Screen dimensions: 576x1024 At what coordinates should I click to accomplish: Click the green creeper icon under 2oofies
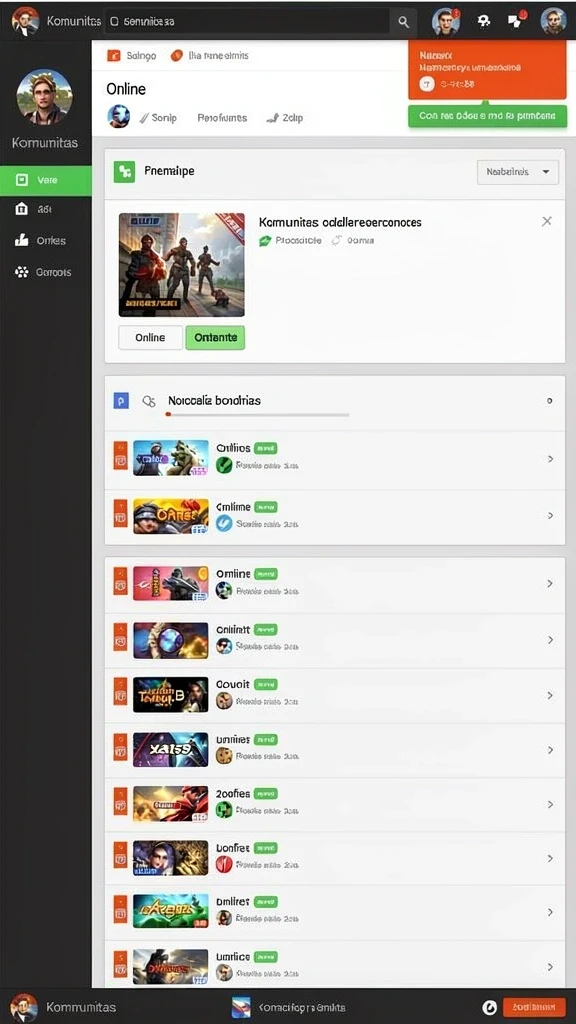224,810
